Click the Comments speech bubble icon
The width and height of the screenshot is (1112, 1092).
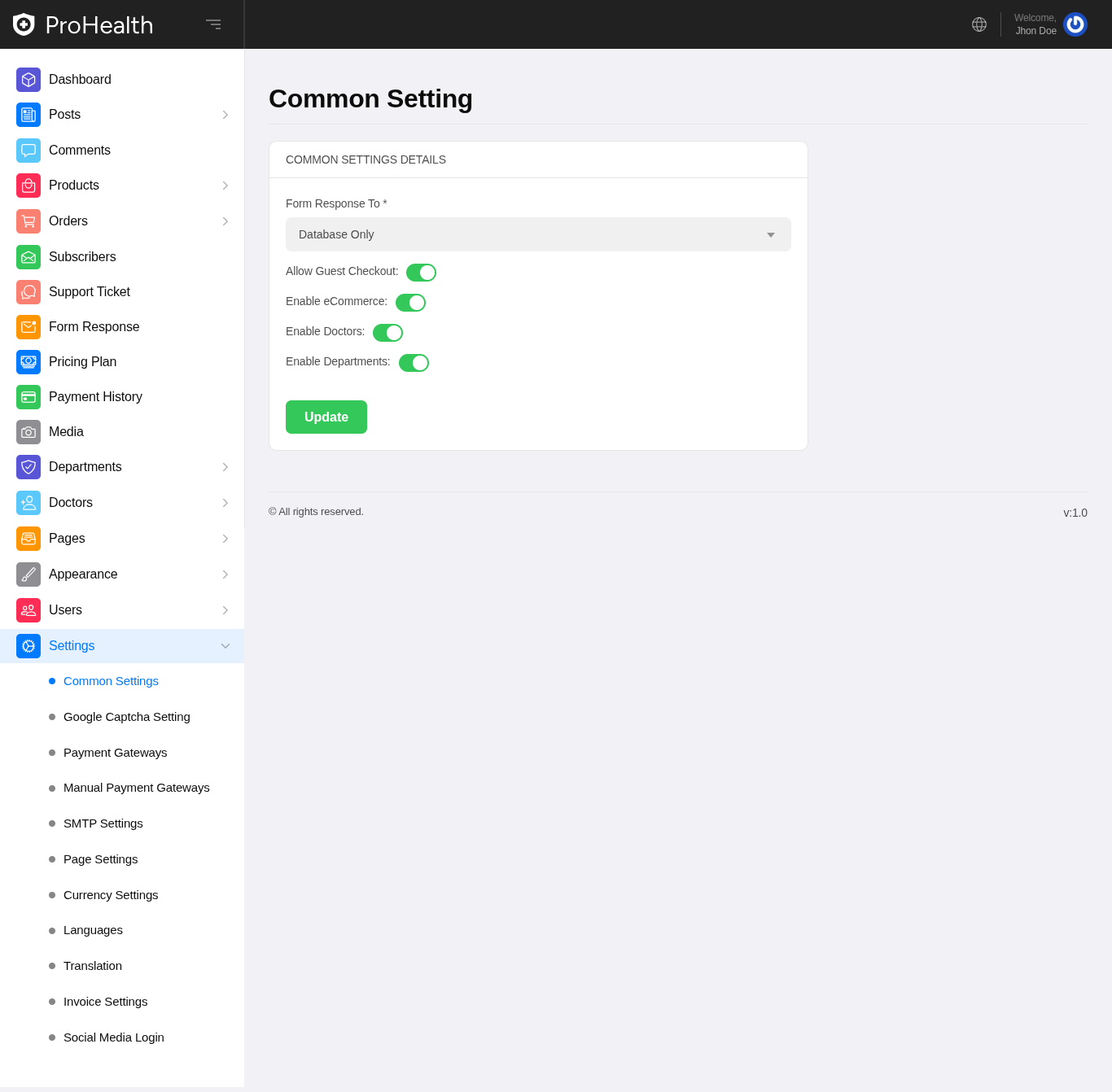click(28, 151)
